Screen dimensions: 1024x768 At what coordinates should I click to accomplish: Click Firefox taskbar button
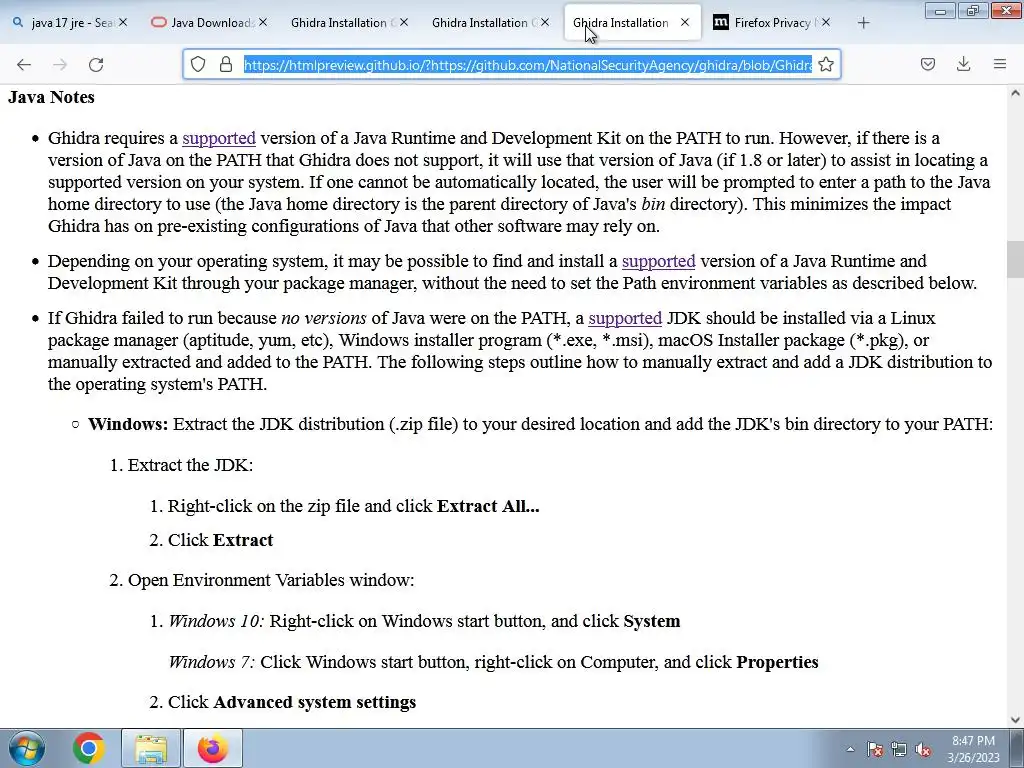[x=213, y=748]
